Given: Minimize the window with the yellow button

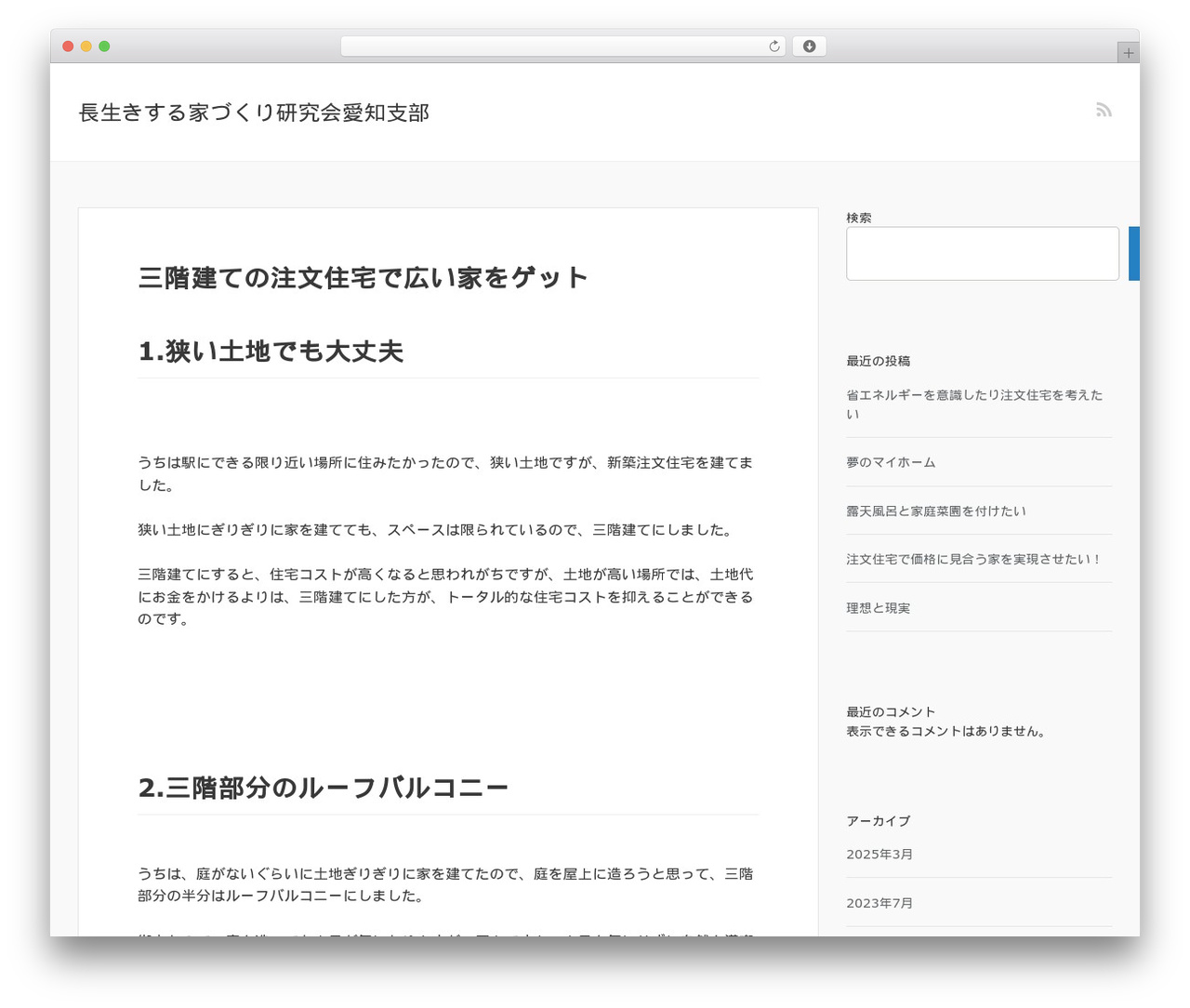Looking at the screenshot, I should pyautogui.click(x=86, y=46).
